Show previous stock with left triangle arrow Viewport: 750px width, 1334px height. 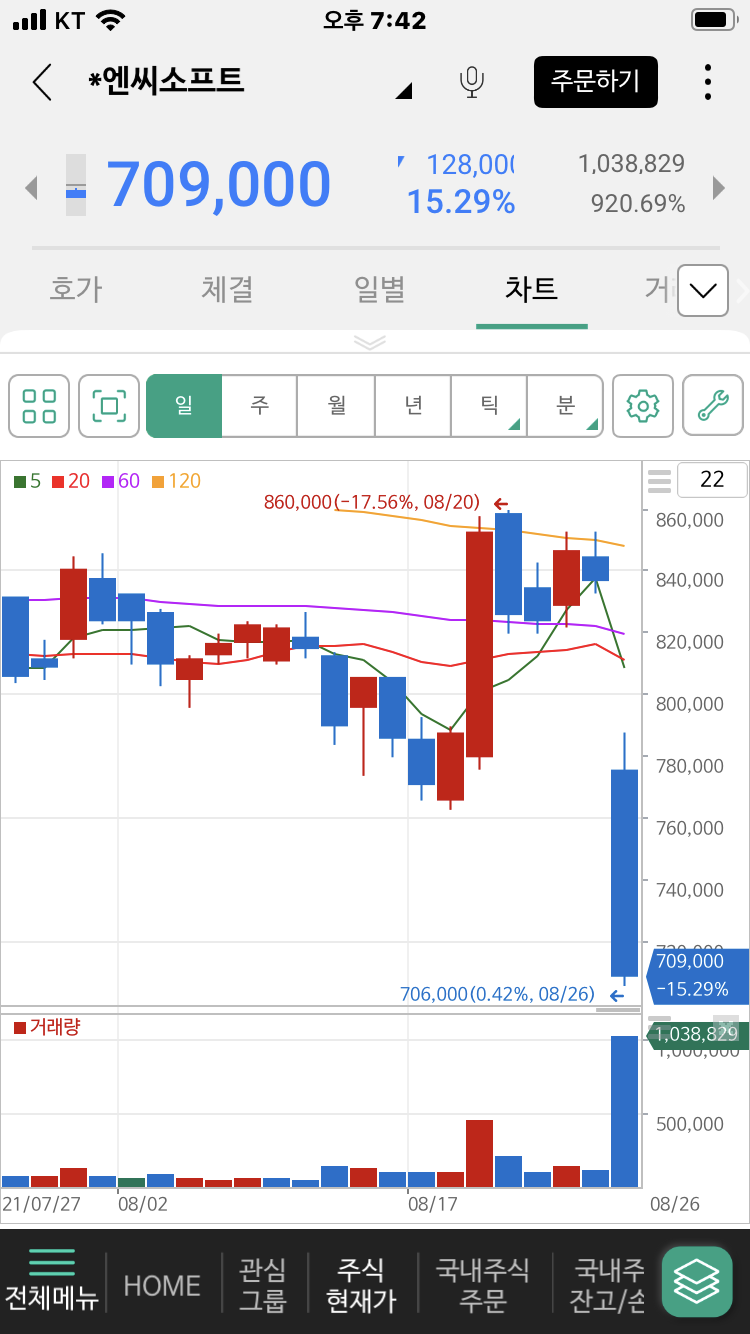[31, 187]
